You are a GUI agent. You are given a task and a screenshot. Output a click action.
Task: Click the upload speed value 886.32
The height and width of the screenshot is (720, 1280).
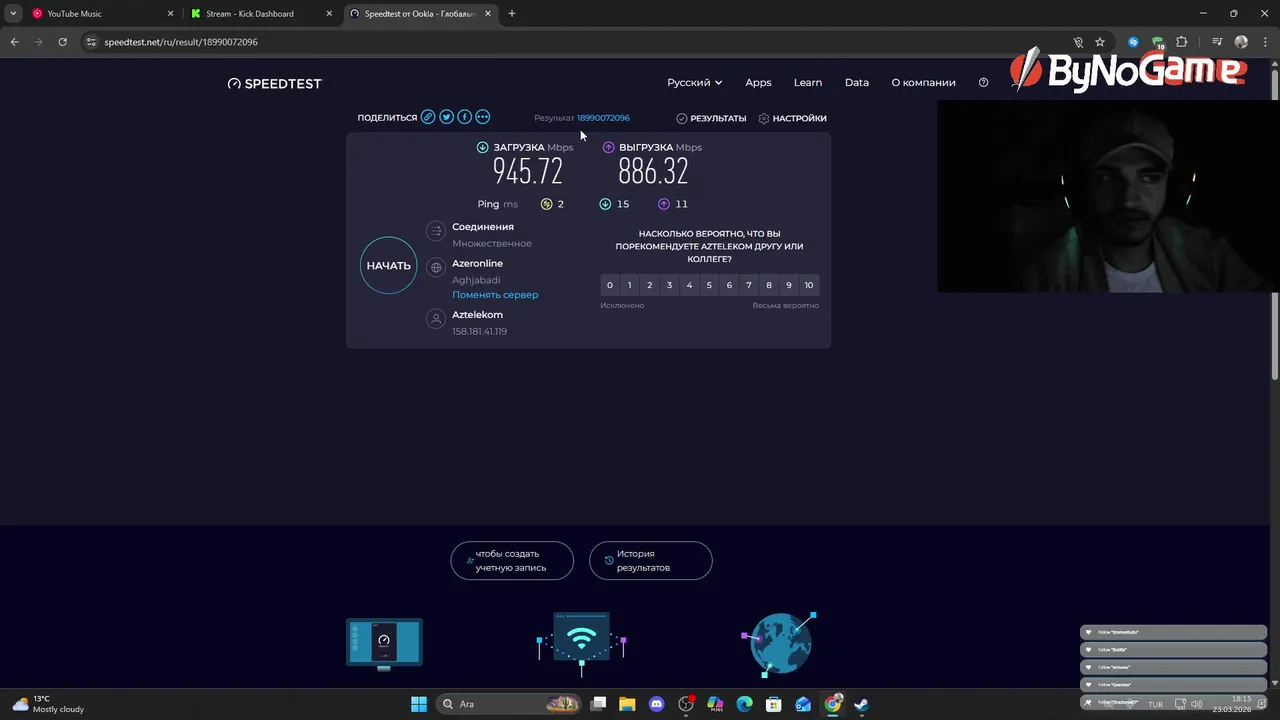[x=653, y=172]
